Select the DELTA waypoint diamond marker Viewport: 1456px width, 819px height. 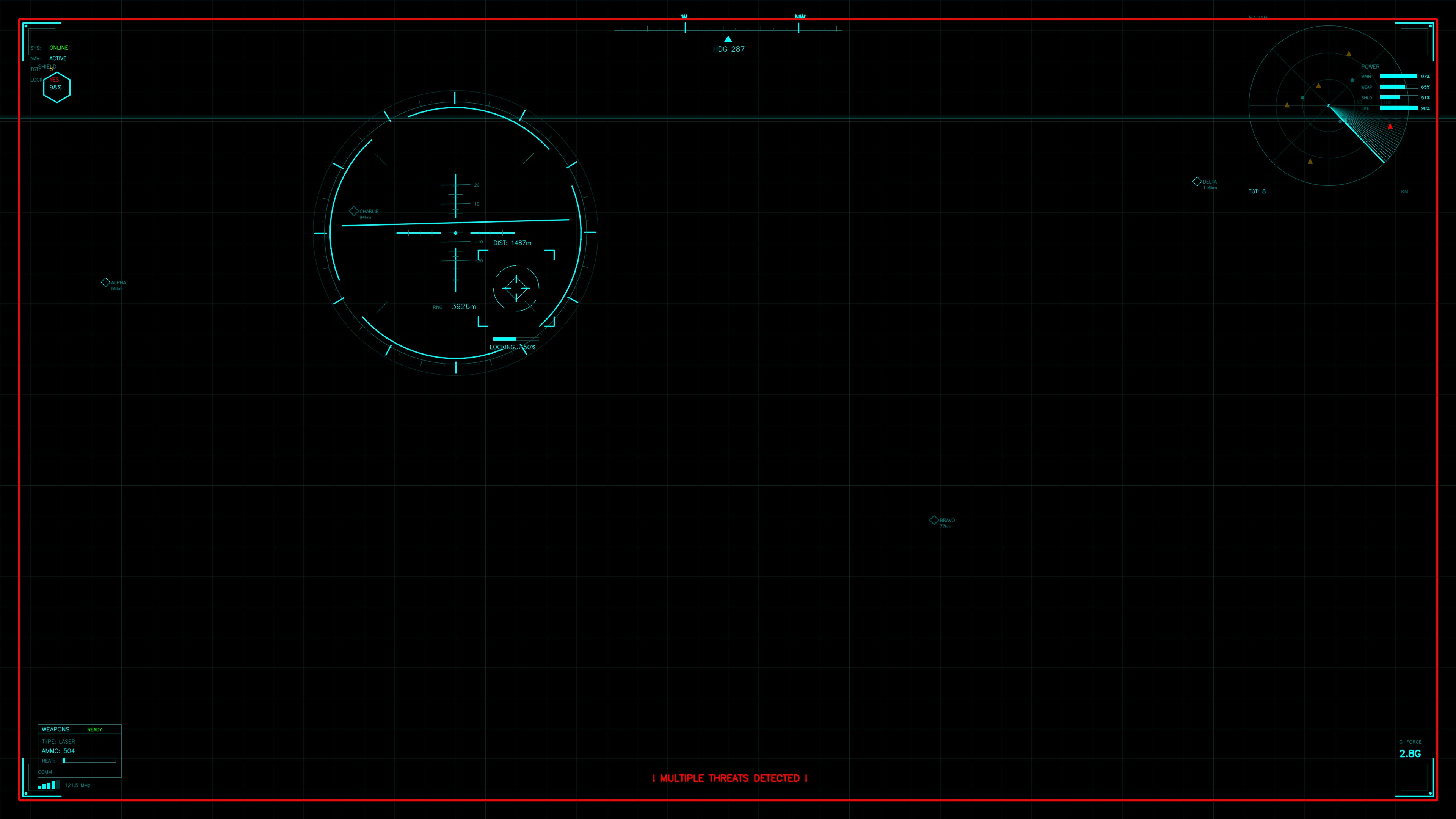click(1197, 181)
